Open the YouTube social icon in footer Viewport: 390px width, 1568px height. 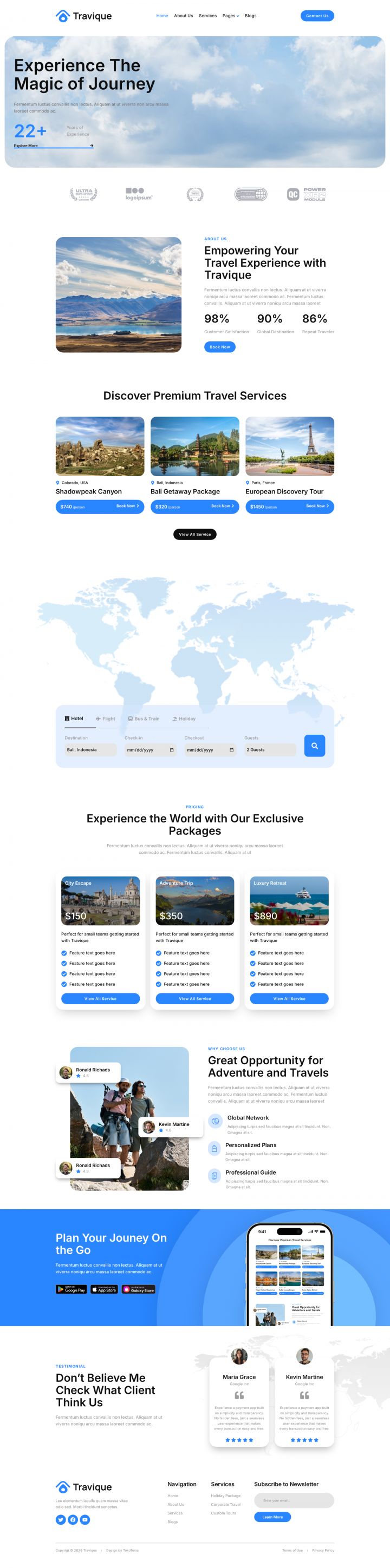(x=84, y=1519)
